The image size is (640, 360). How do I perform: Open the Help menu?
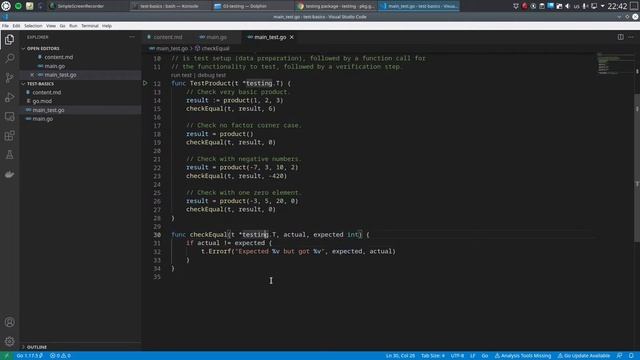pyautogui.click(x=107, y=26)
